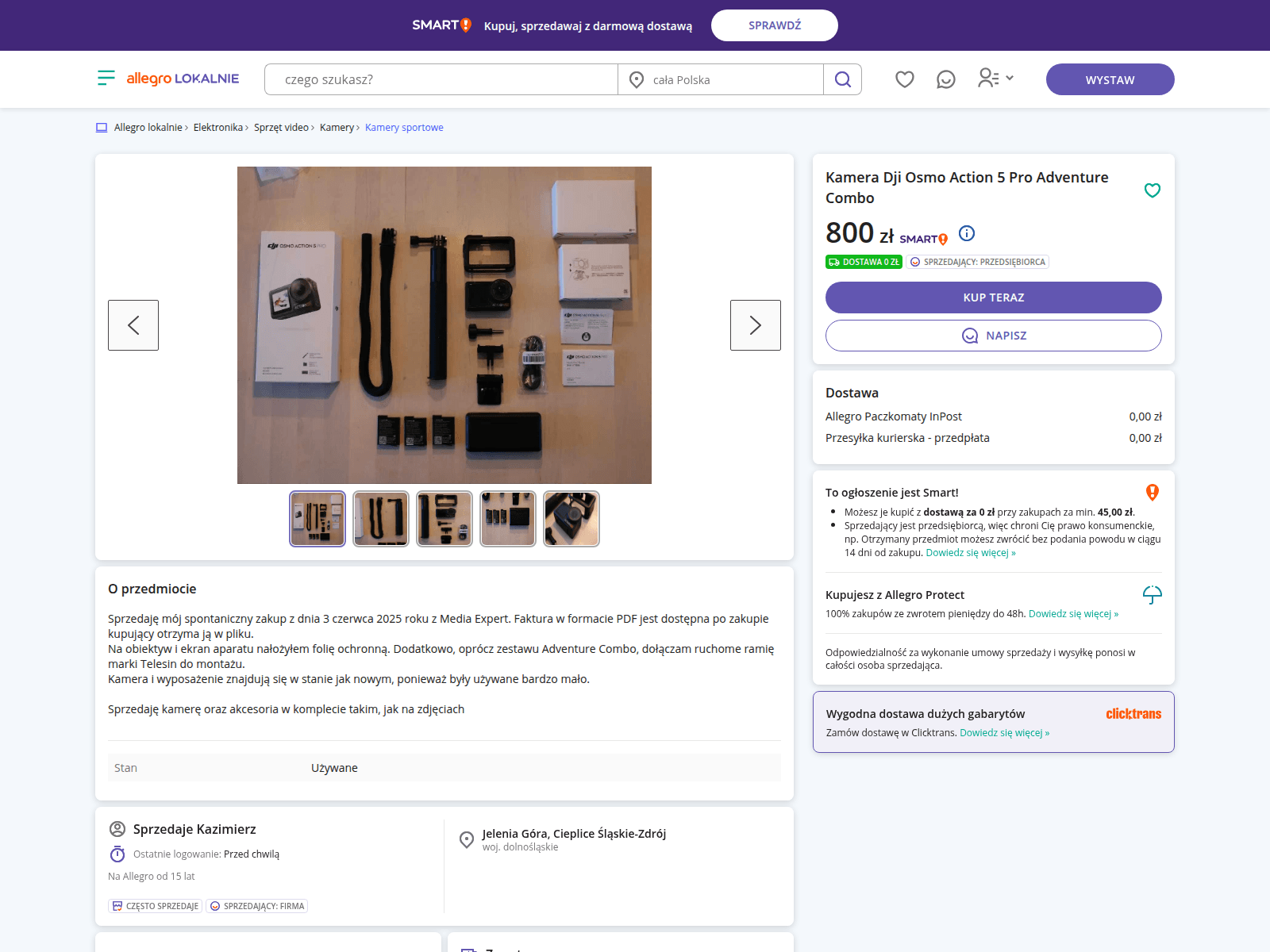Click the Smart price info icon
The image size is (1270, 952).
click(966, 233)
